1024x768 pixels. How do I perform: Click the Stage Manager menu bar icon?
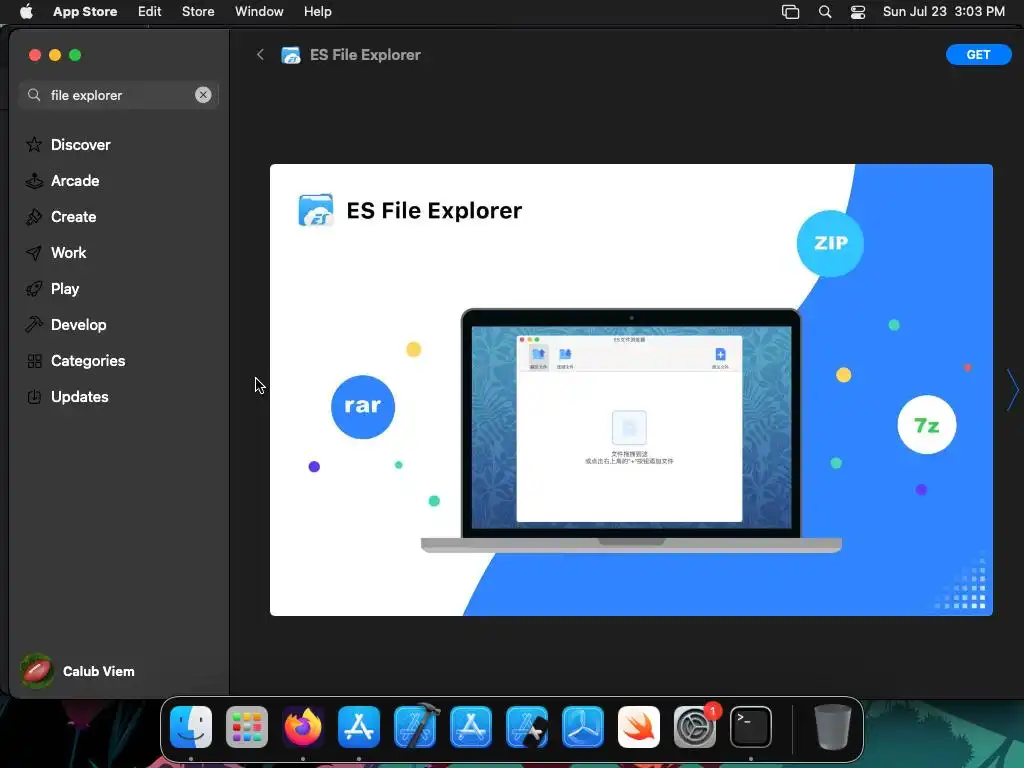[x=791, y=12]
